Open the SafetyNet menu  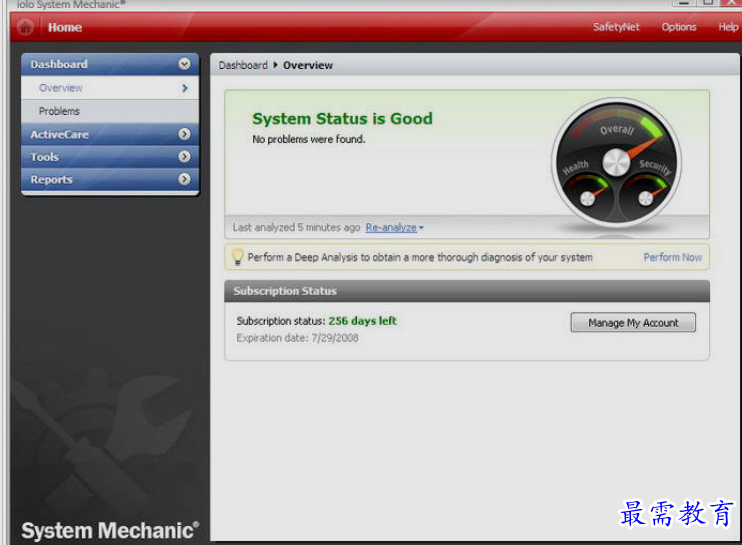[x=616, y=27]
